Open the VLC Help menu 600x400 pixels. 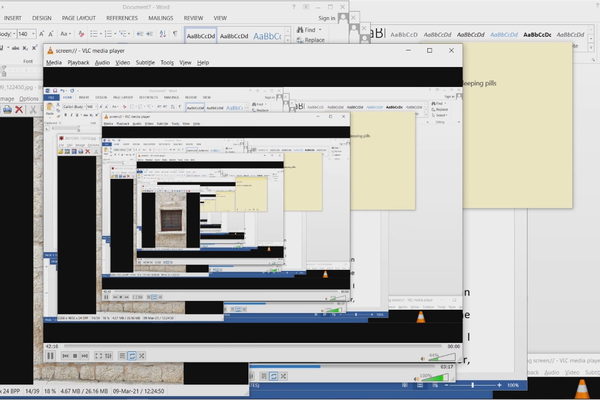click(203, 62)
